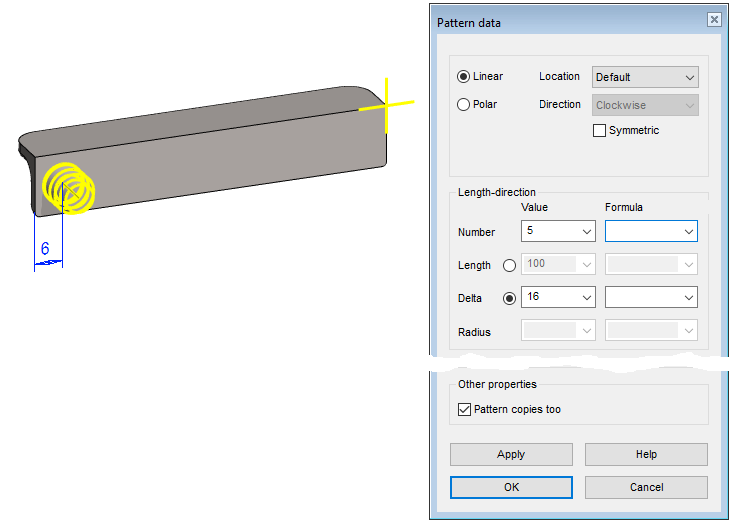Expand the Delta value dropdown arrow
This screenshot has height=522, width=730.
click(586, 298)
